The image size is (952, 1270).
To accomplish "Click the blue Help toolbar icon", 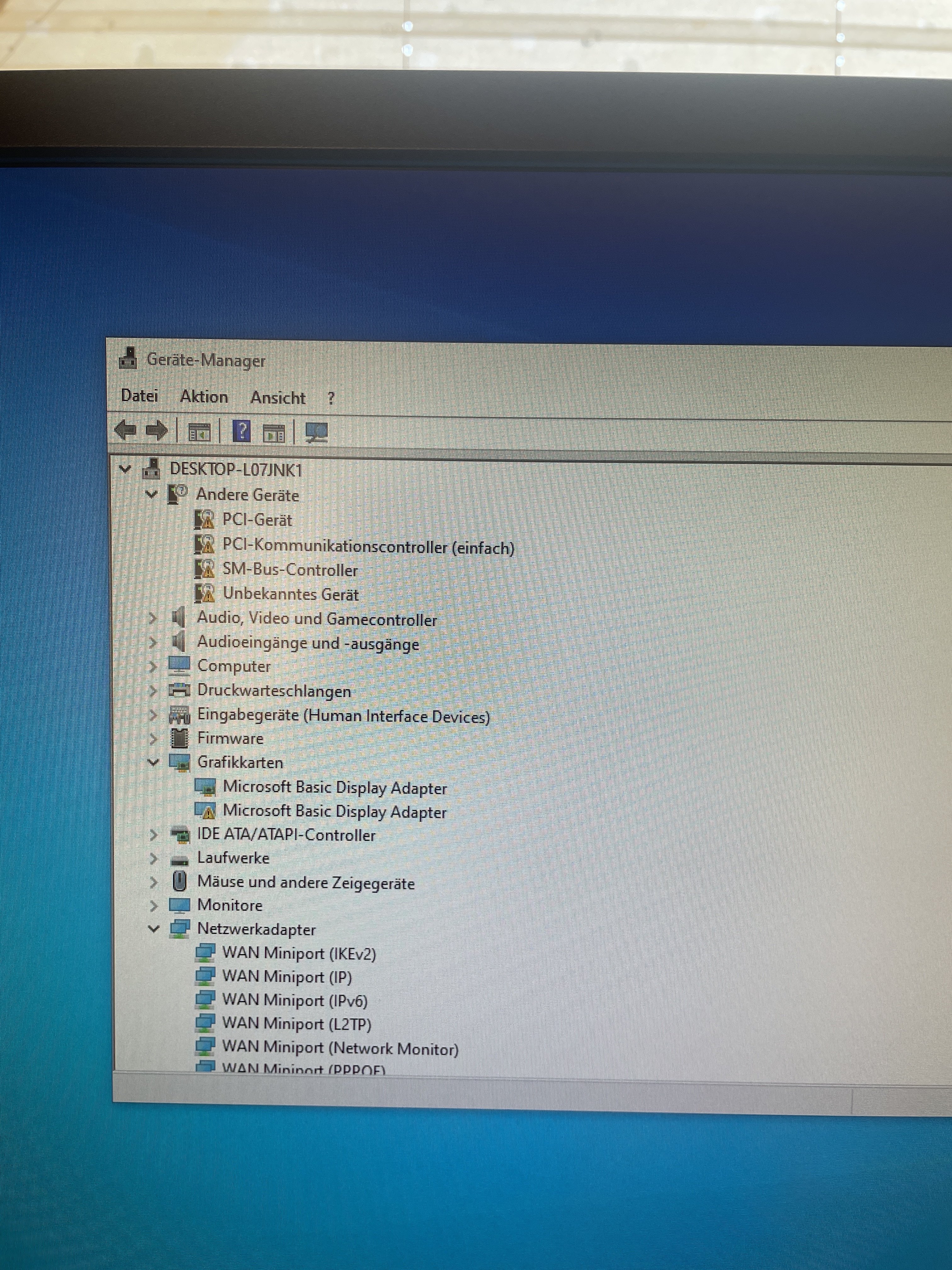I will (x=241, y=431).
